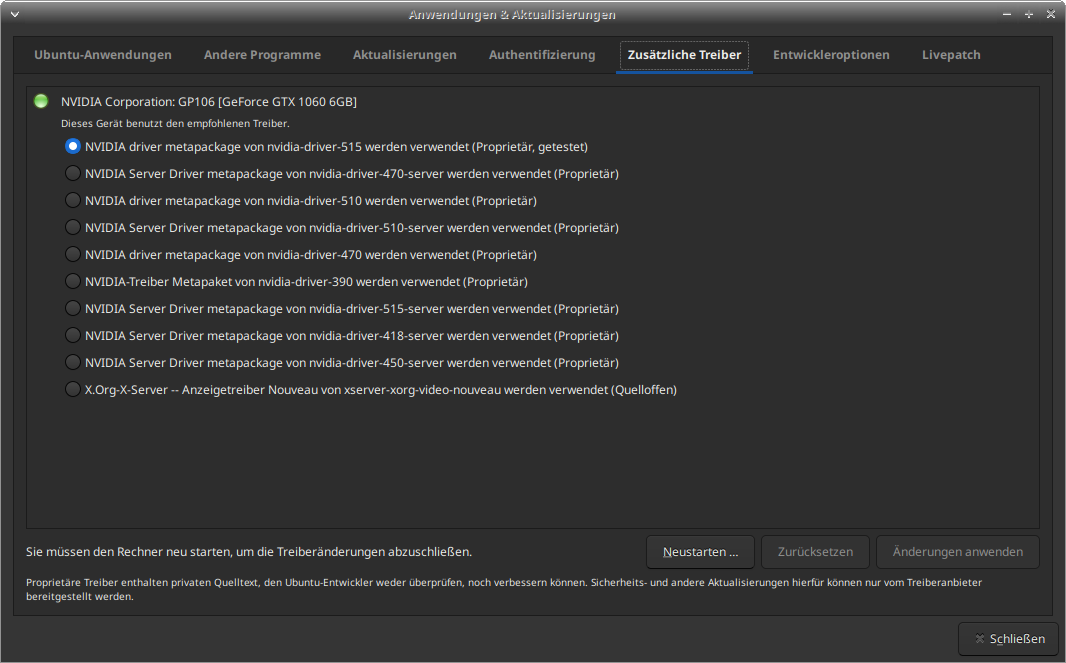Click the 'Proprietäre Treiber enthalten privaten Quelltext' notice
Screen dimensions: 1066x663
(504, 590)
